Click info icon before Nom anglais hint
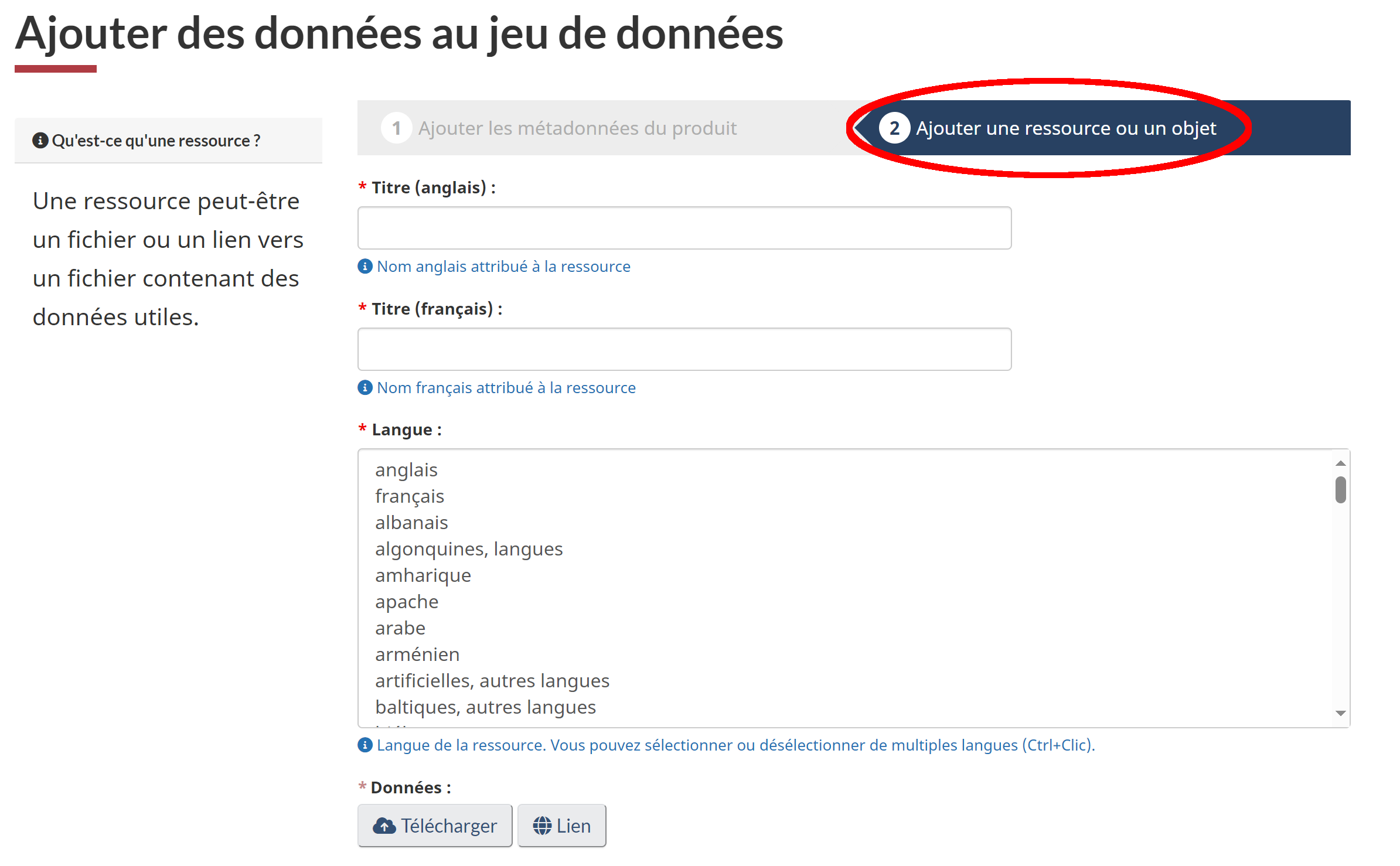This screenshot has width=1400, height=866. (x=365, y=267)
